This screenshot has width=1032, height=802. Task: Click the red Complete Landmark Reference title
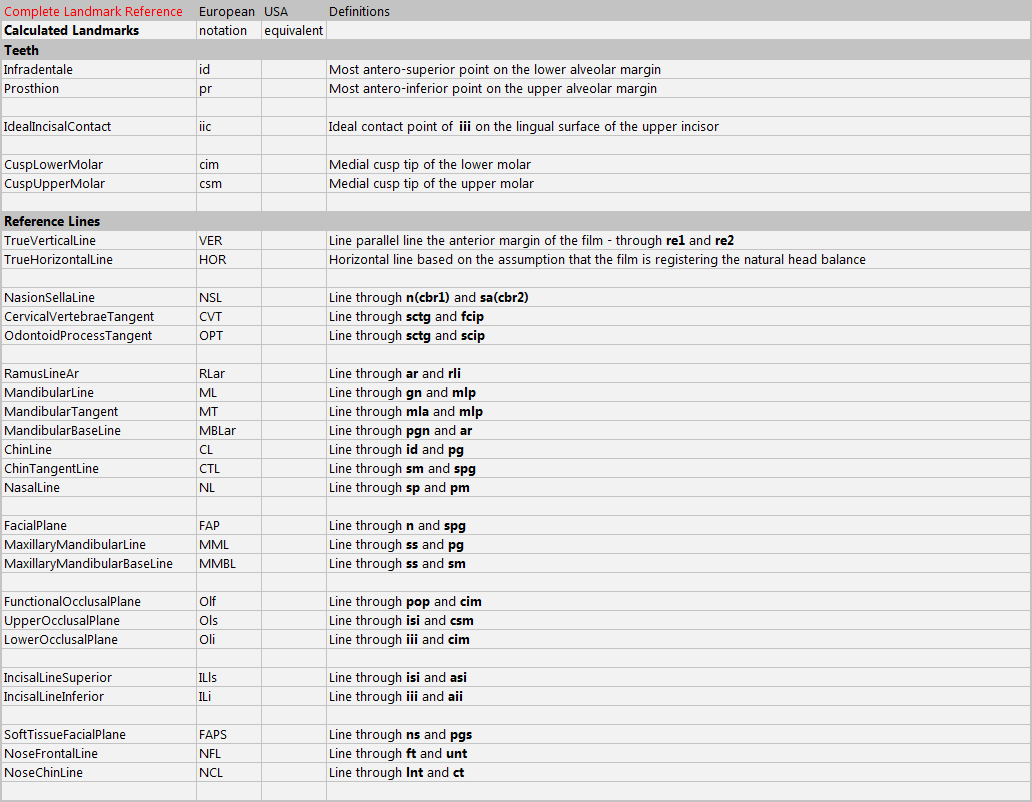93,12
